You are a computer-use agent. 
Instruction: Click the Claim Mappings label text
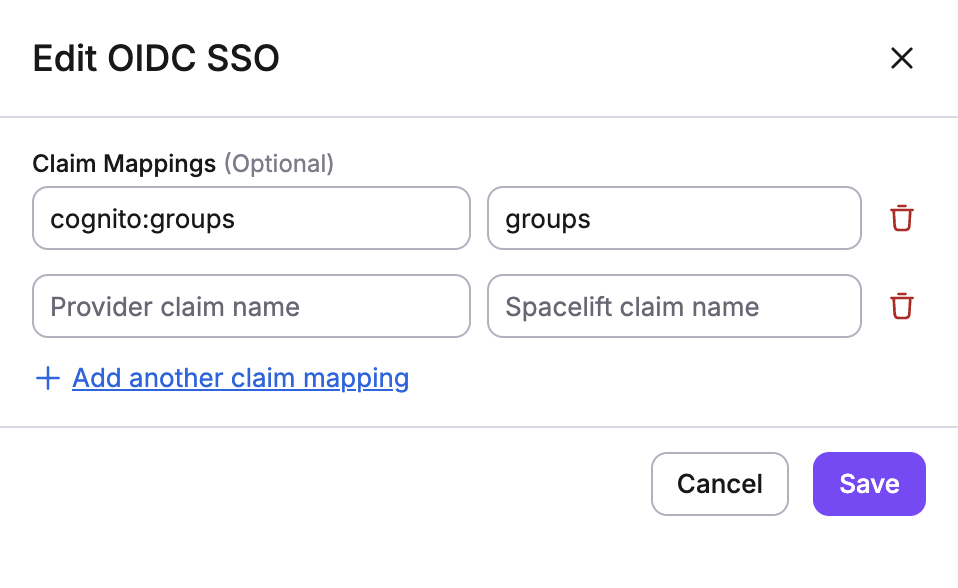123,163
